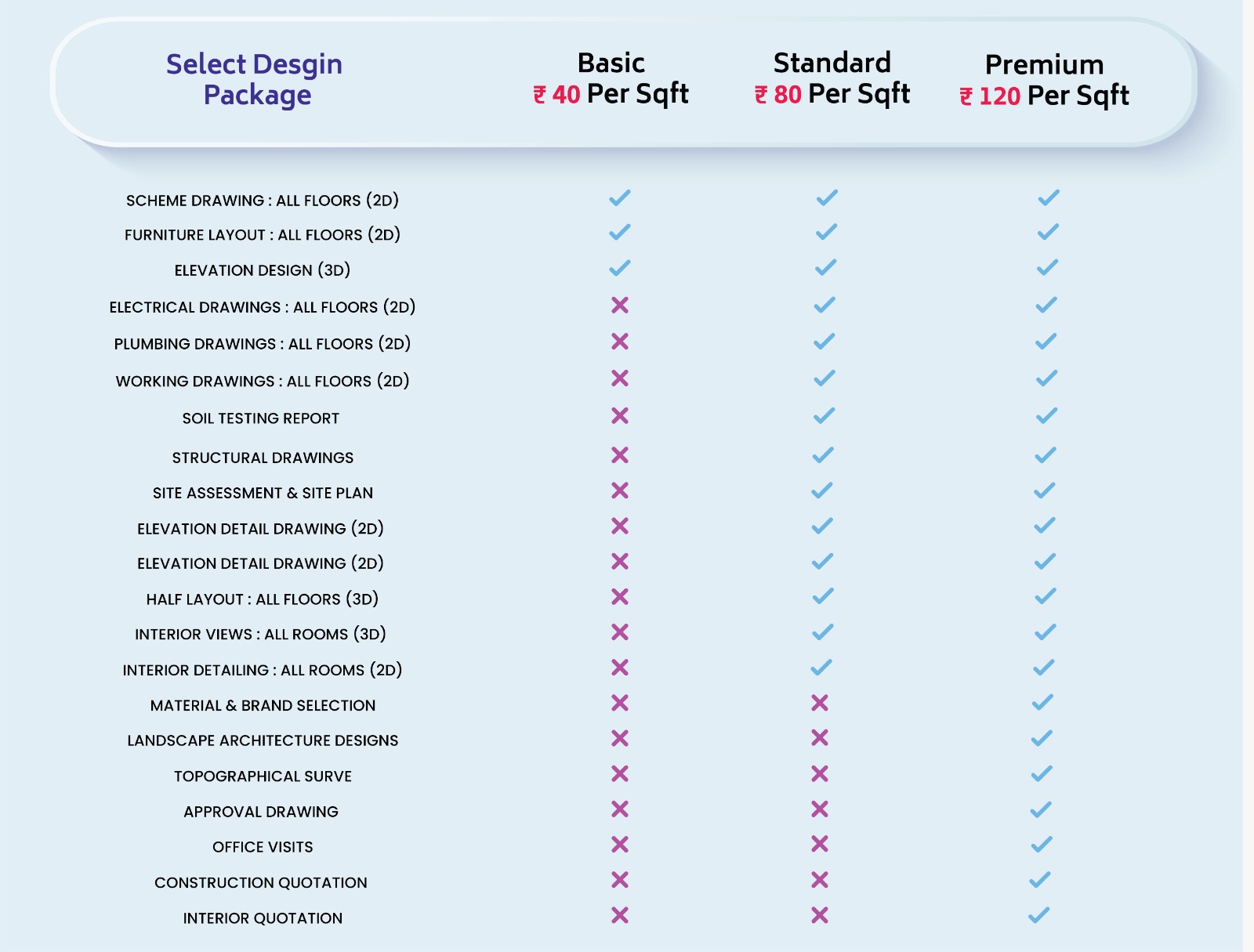The image size is (1254, 952).
Task: Select the Basic ₹40 Per Sqft package
Action: pyautogui.click(x=611, y=78)
